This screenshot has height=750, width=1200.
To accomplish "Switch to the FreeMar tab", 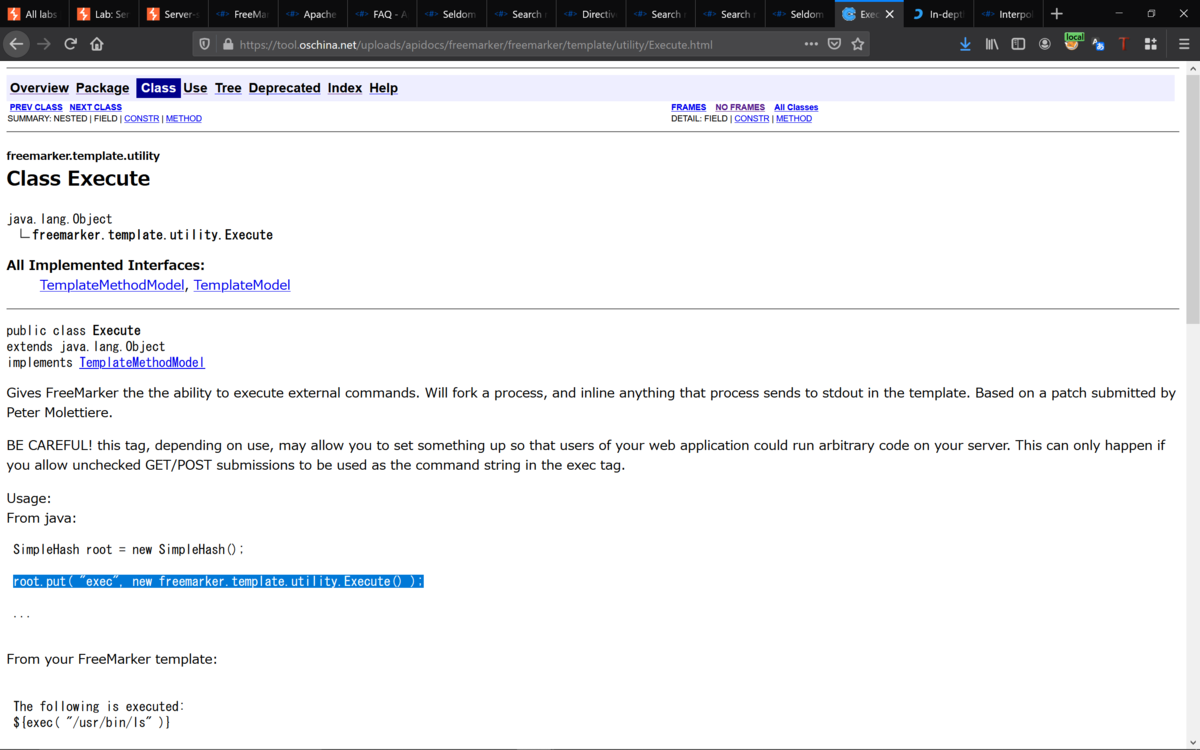I will tap(242, 14).
